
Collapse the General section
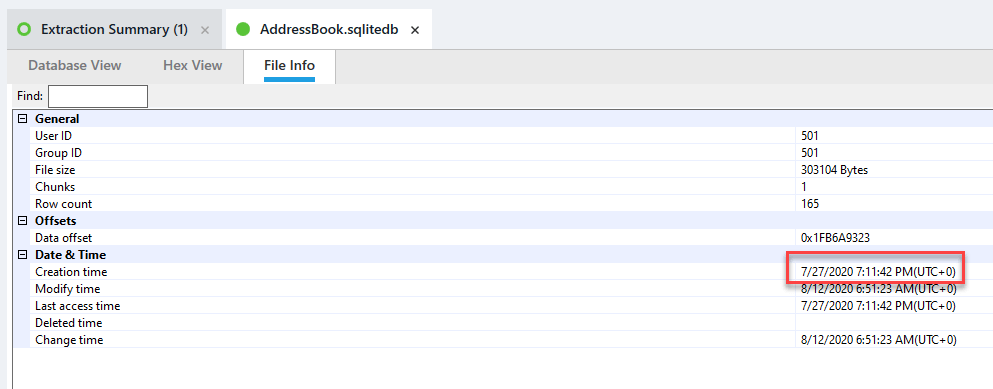point(23,118)
